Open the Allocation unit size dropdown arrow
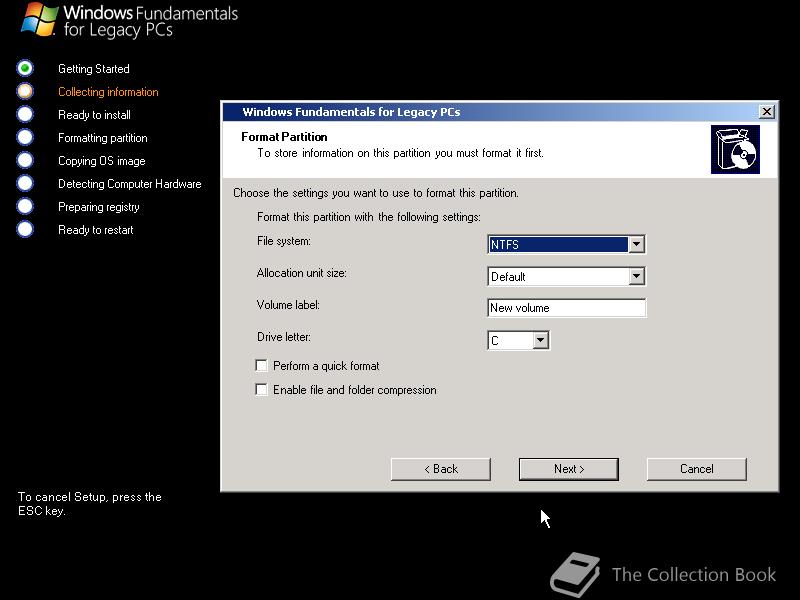The image size is (800, 600). (636, 277)
